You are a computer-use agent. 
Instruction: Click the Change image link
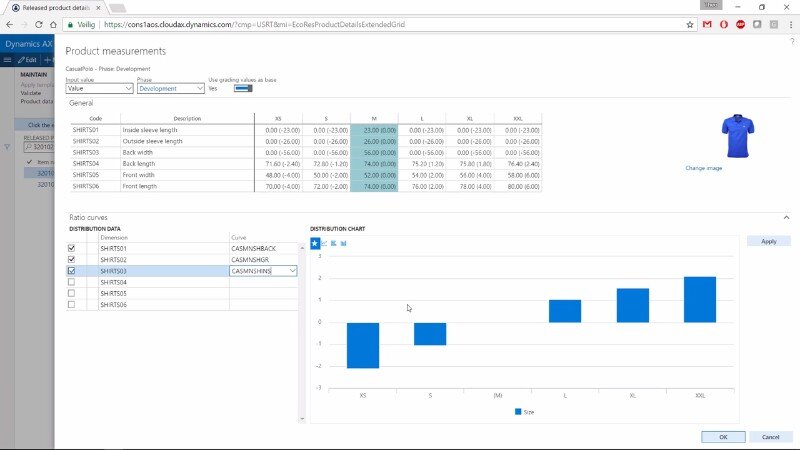[x=704, y=168]
